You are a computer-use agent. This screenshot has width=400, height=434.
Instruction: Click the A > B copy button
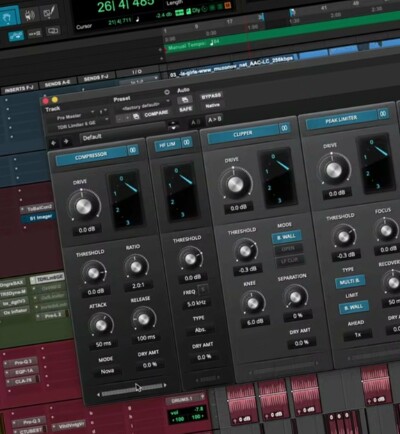(214, 120)
